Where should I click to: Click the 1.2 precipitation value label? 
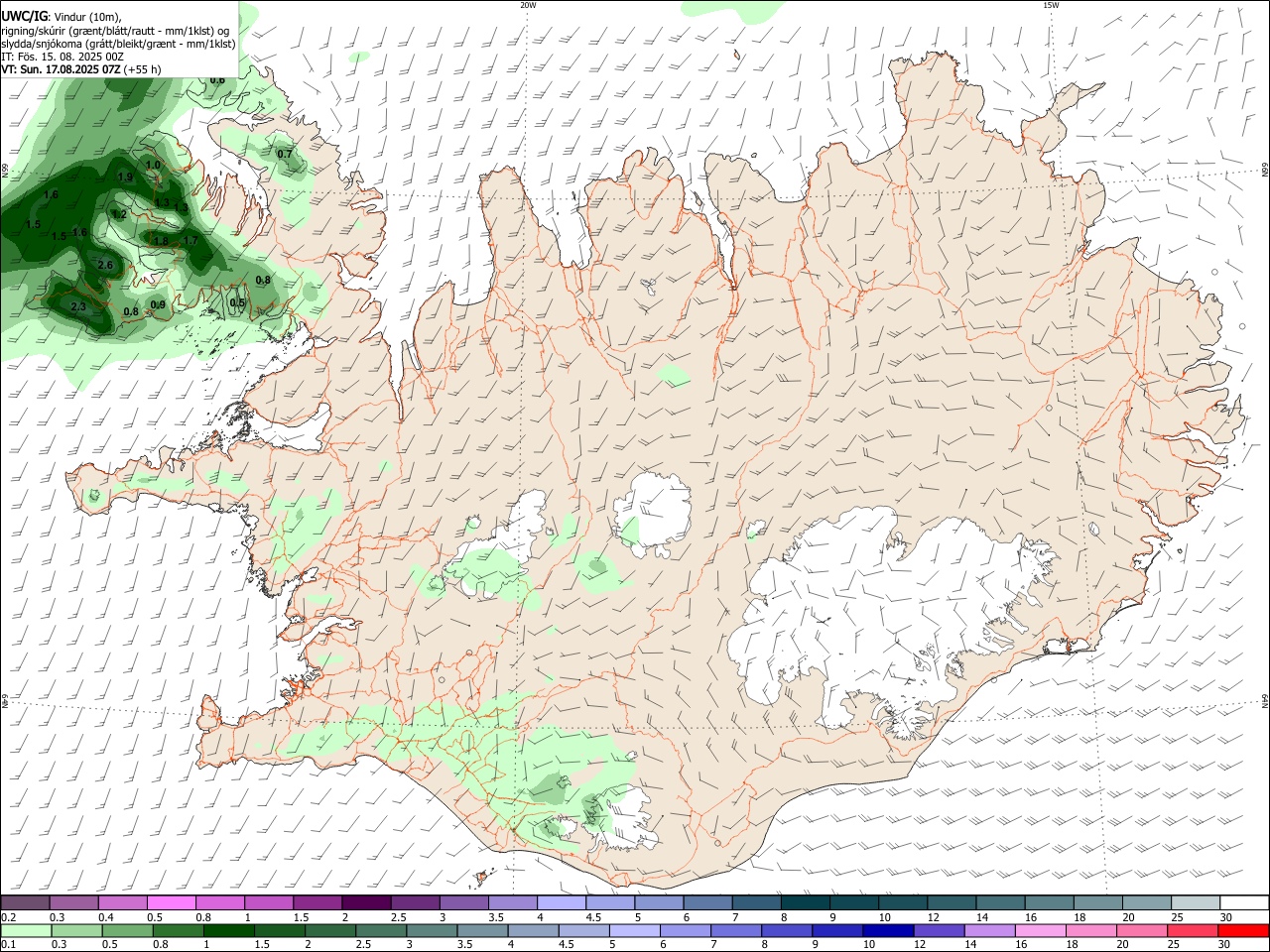pyautogui.click(x=119, y=214)
